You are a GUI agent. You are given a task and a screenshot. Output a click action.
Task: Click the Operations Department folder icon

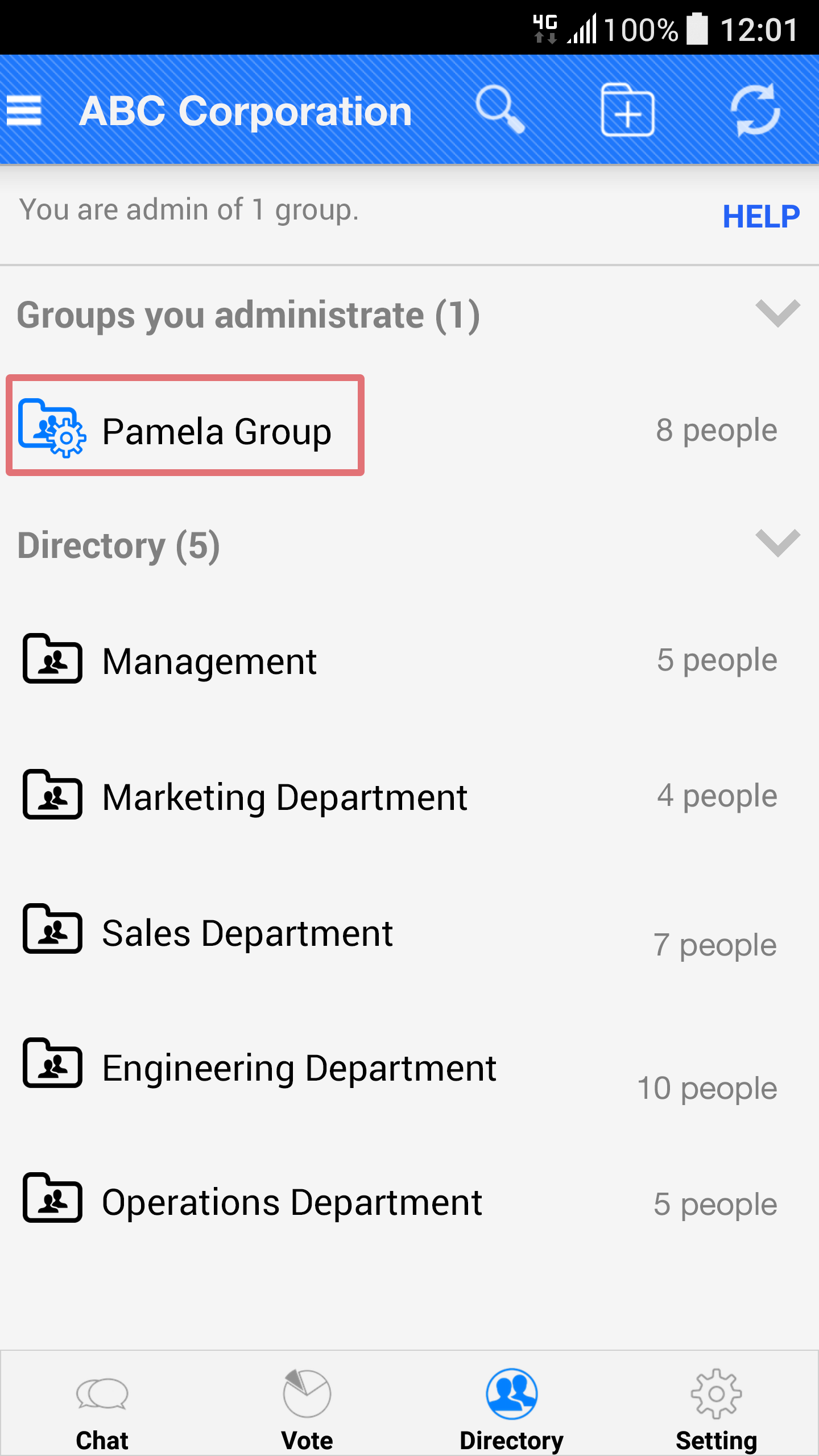point(52,1199)
